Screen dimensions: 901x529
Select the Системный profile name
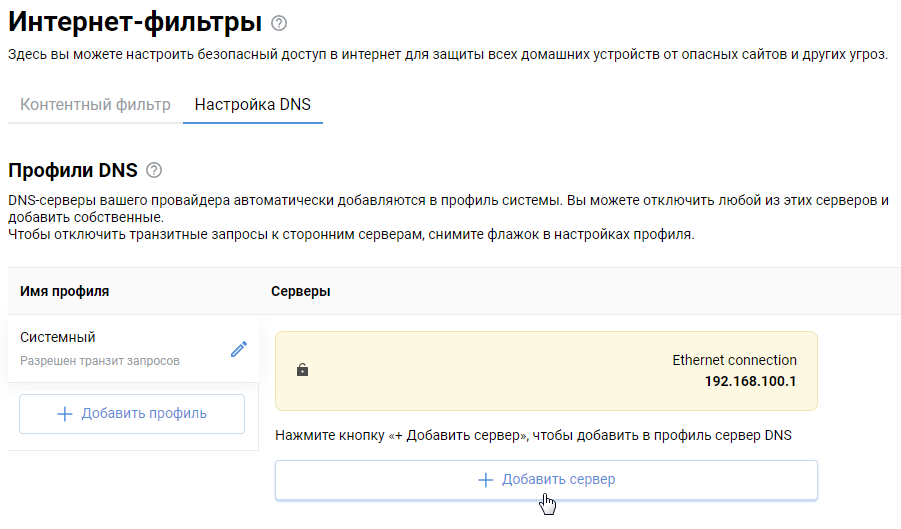click(x=58, y=338)
